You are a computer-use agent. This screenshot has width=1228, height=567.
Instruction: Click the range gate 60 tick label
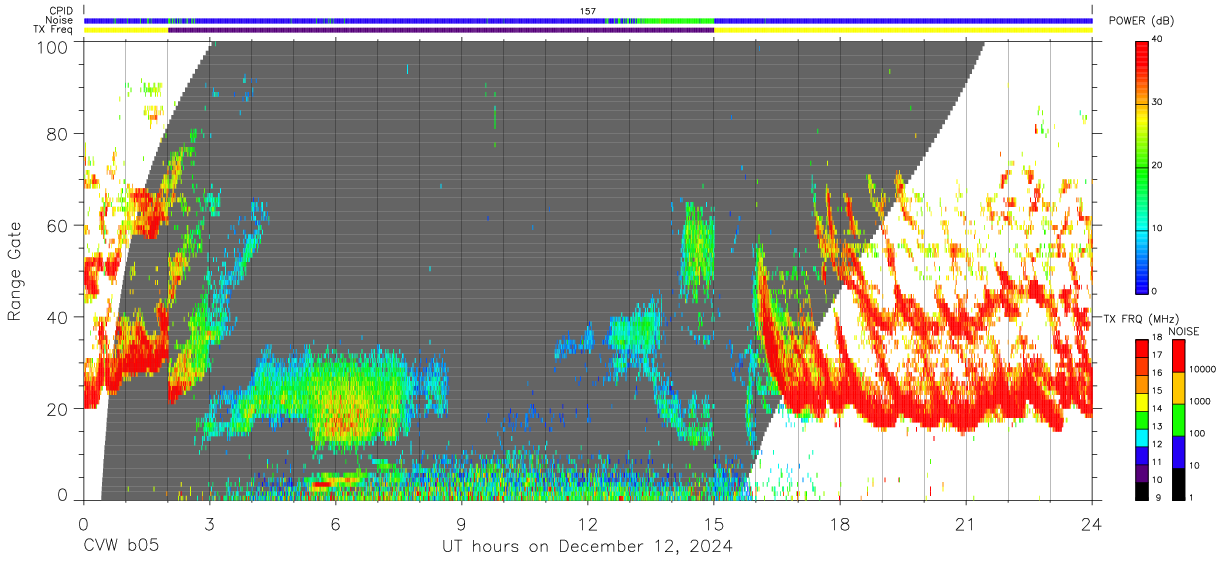(x=59, y=225)
